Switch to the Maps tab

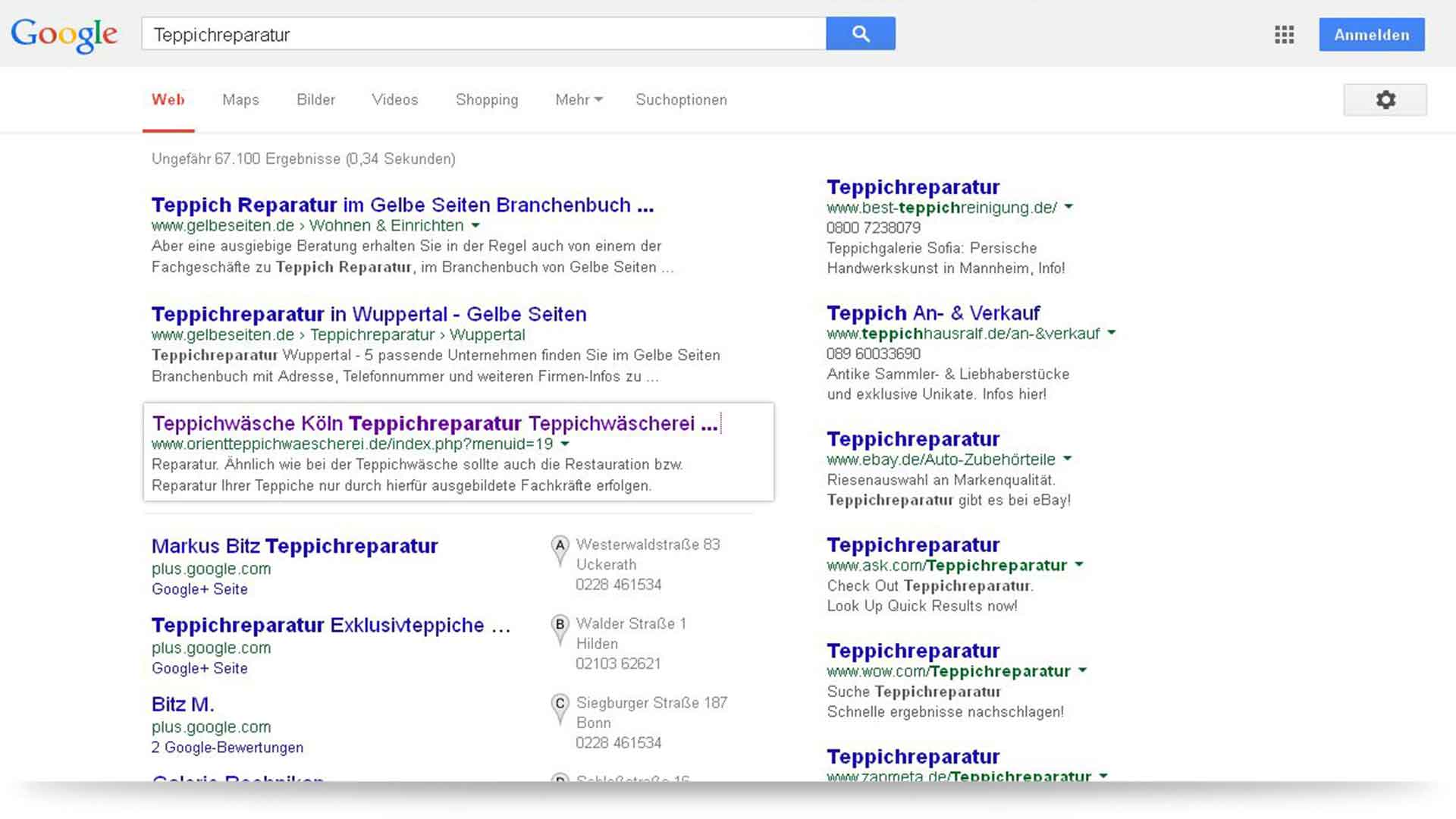240,99
